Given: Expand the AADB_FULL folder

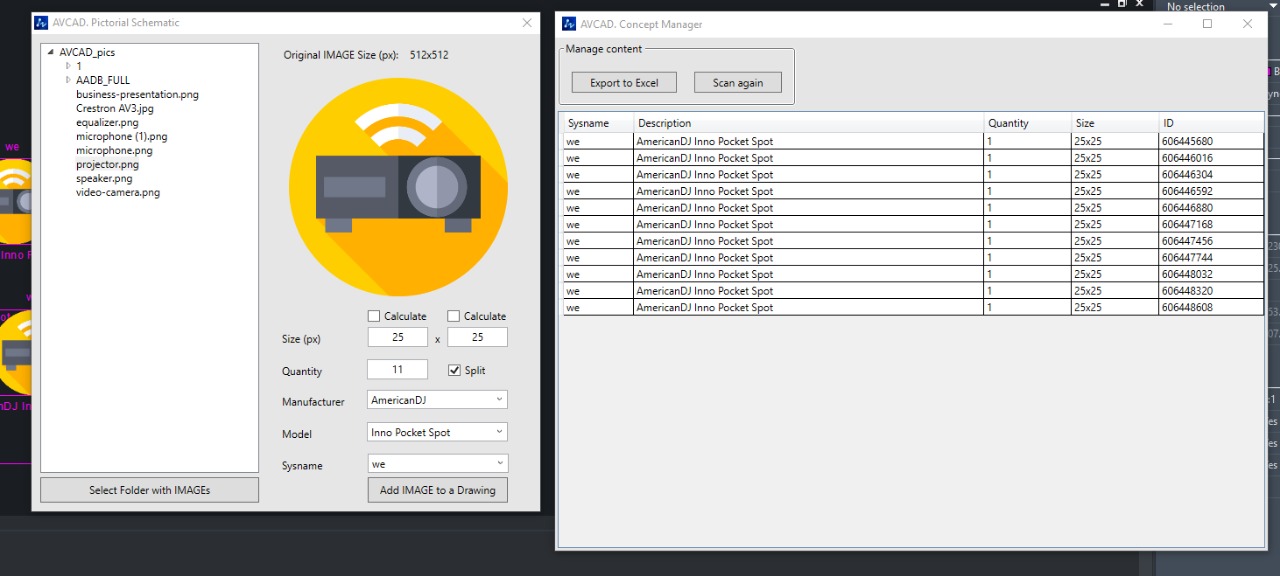Looking at the screenshot, I should point(68,80).
